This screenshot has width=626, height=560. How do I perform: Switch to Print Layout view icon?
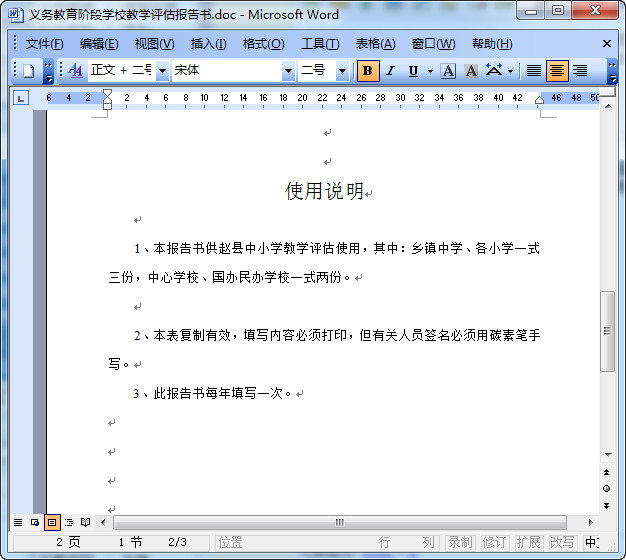[52, 522]
